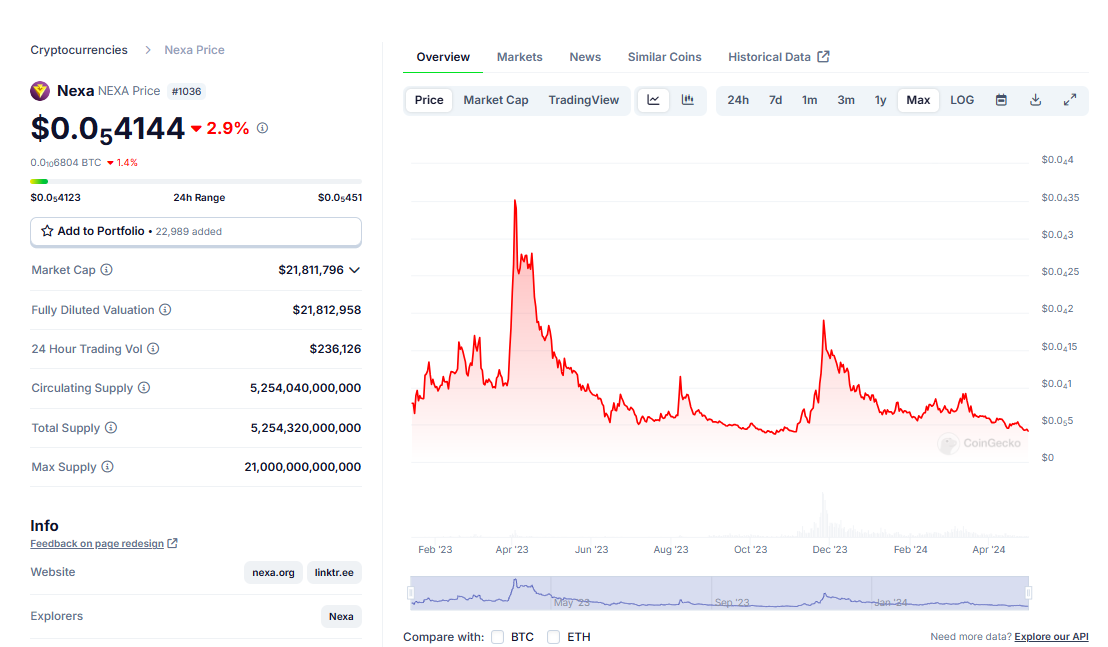This screenshot has width=1108, height=647.
Task: Click the 5,254,040,000,000 circulating supply value
Action: click(x=305, y=388)
